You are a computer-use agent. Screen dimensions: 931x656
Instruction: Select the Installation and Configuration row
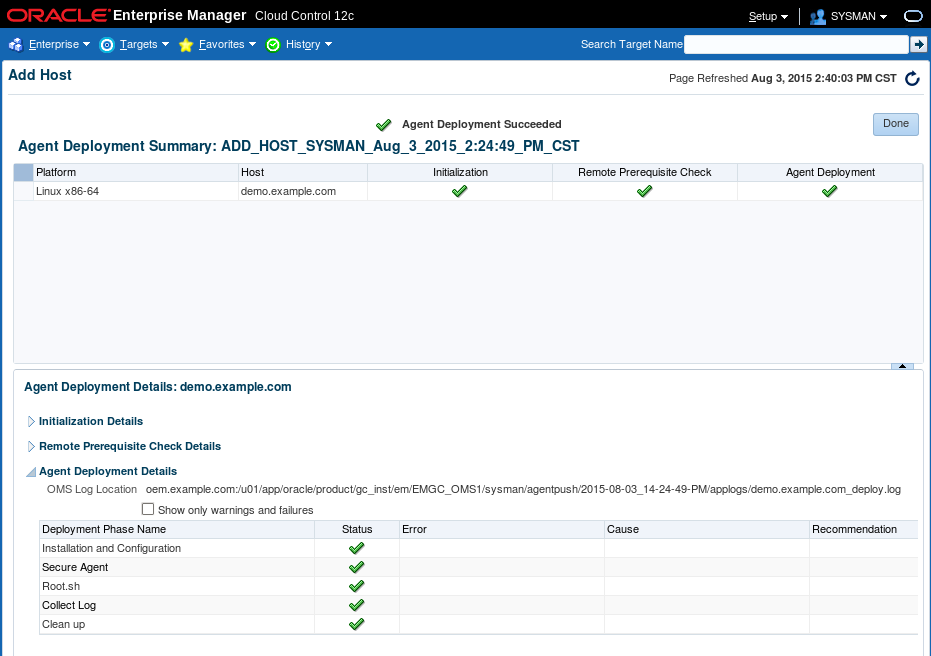coord(479,548)
